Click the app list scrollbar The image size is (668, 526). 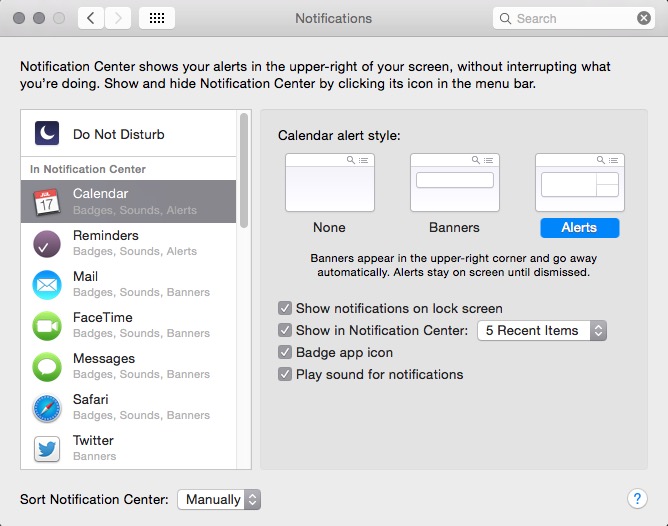(244, 170)
